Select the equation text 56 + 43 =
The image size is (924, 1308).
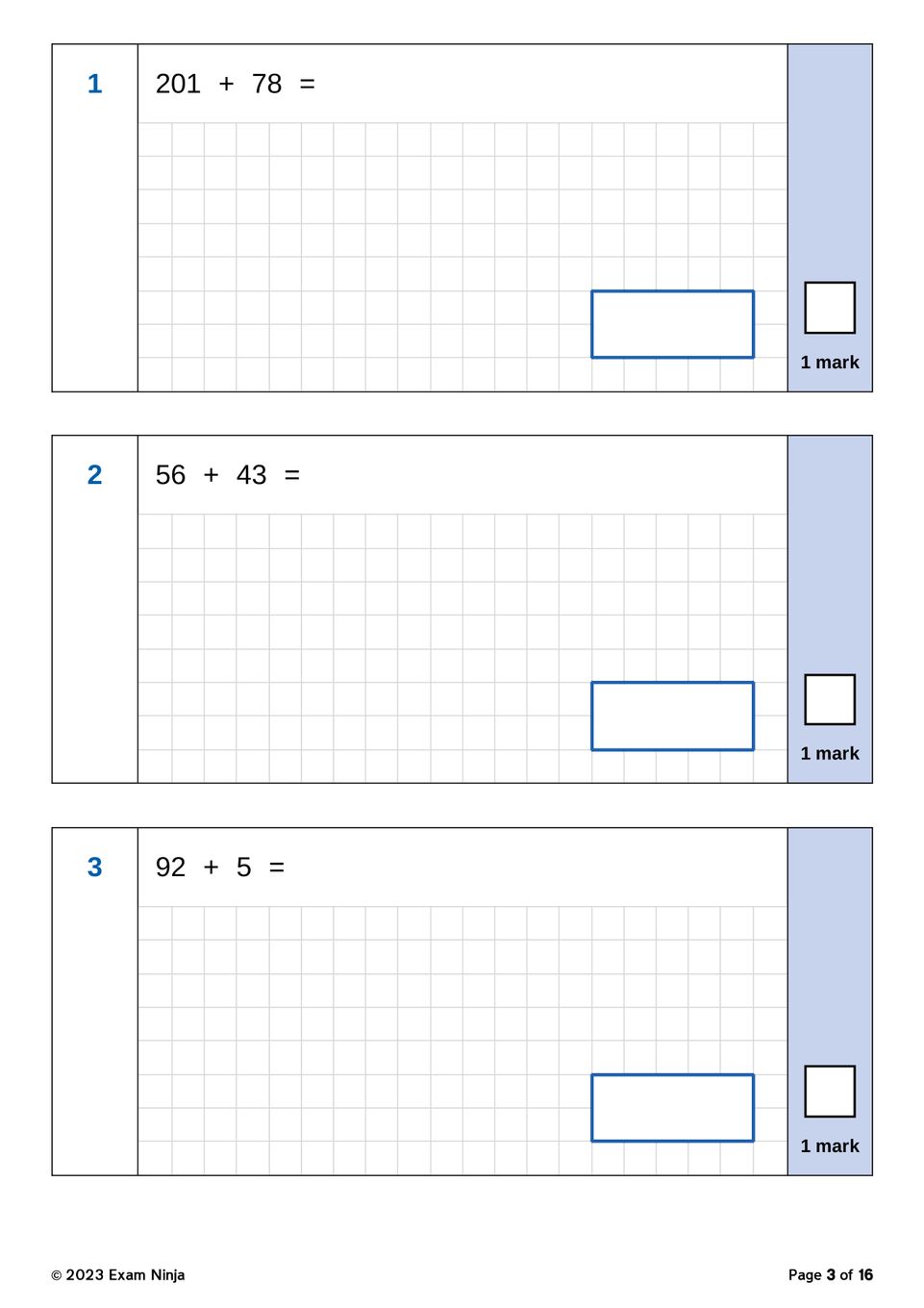[x=227, y=475]
